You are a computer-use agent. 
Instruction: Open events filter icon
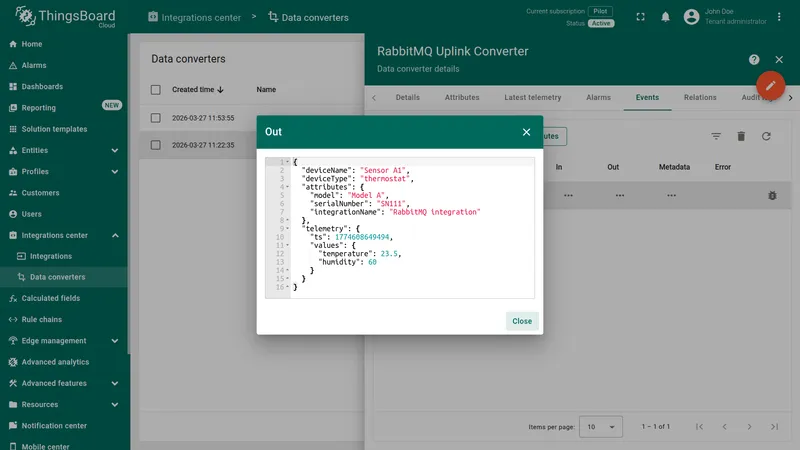[716, 136]
